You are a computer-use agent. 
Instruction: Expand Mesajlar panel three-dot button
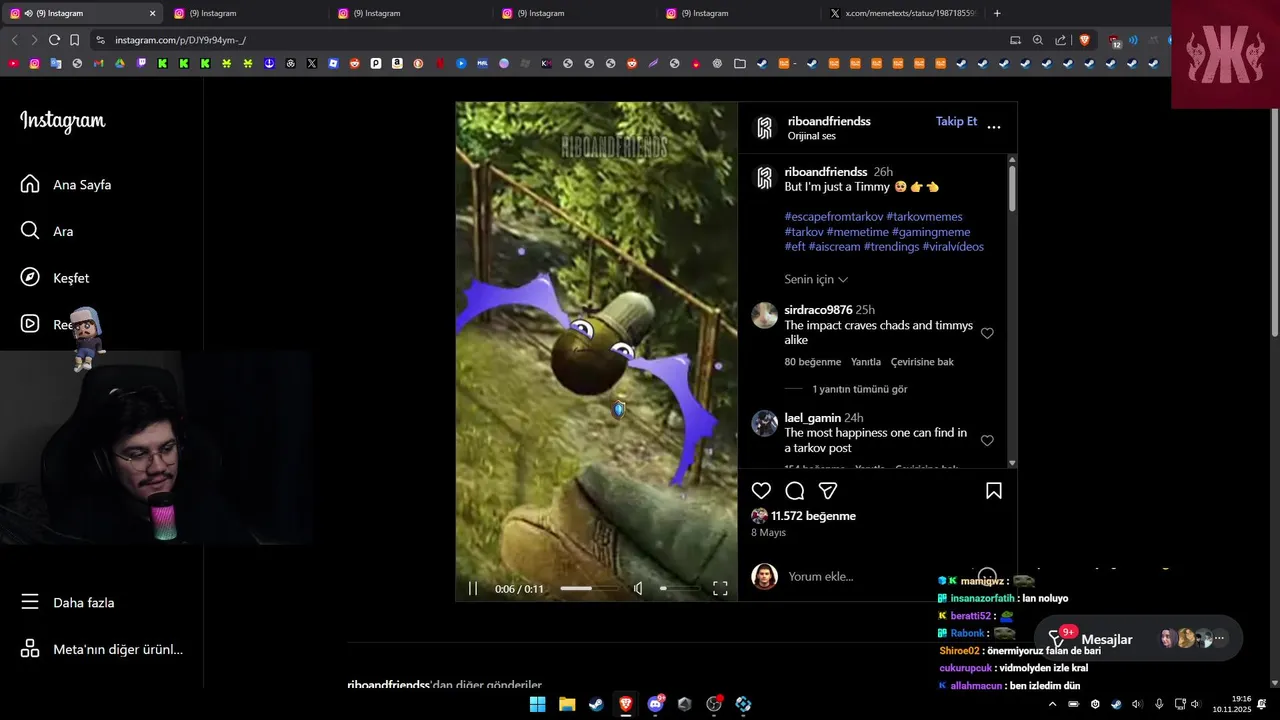coord(1219,638)
